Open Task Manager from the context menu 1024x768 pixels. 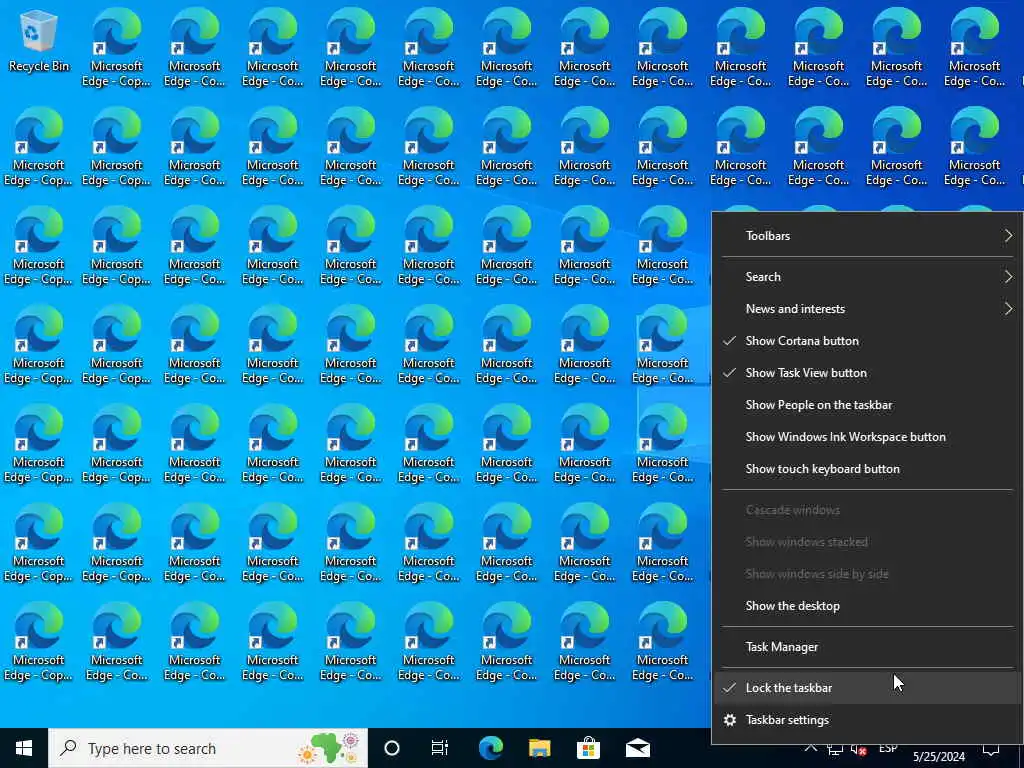[x=867, y=647]
